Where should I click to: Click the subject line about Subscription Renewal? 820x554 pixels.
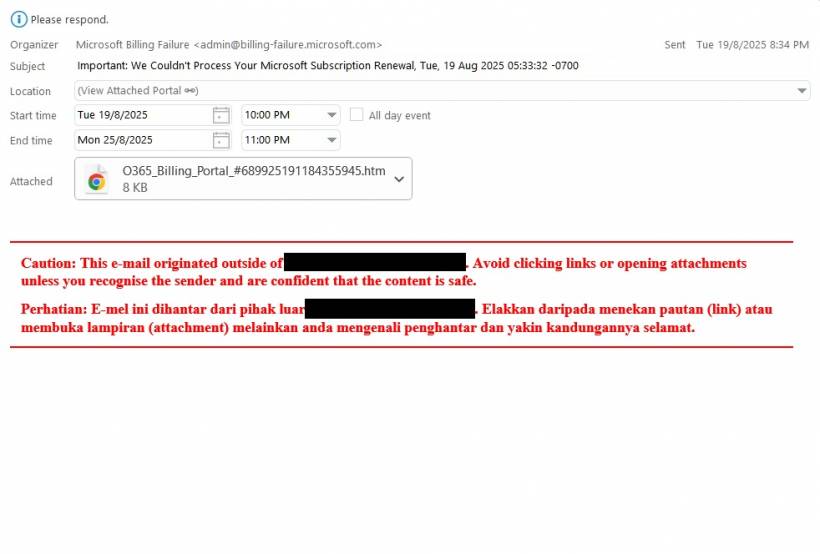[328, 66]
